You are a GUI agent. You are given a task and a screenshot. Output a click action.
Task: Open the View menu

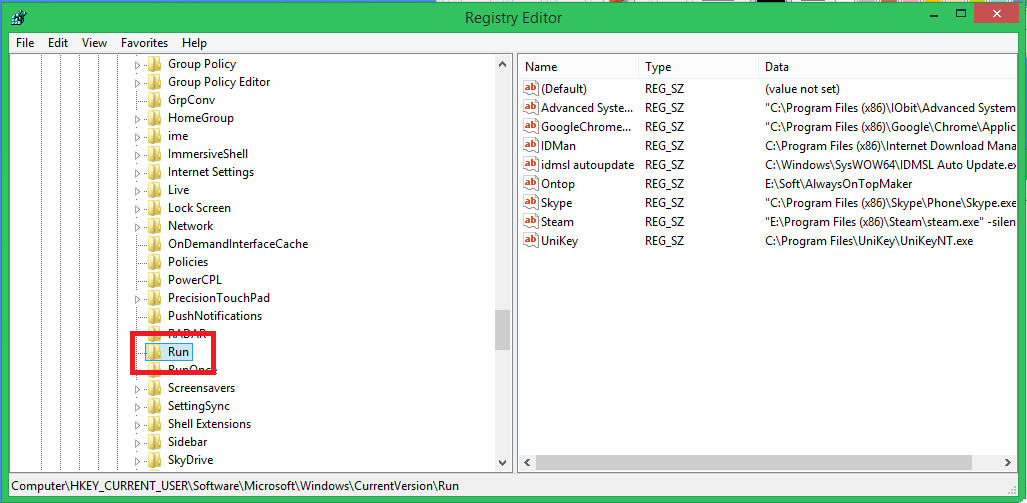coord(94,43)
